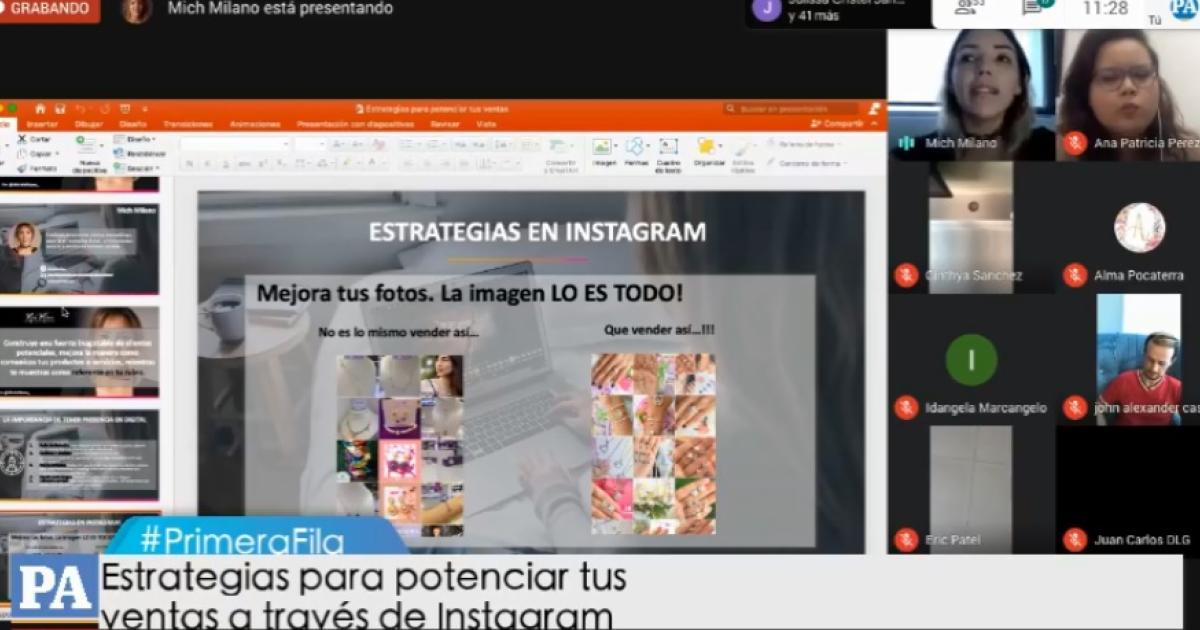Select the Mich Milano portrait slide thumbnail
This screenshot has height=630, width=1200.
pos(79,250)
